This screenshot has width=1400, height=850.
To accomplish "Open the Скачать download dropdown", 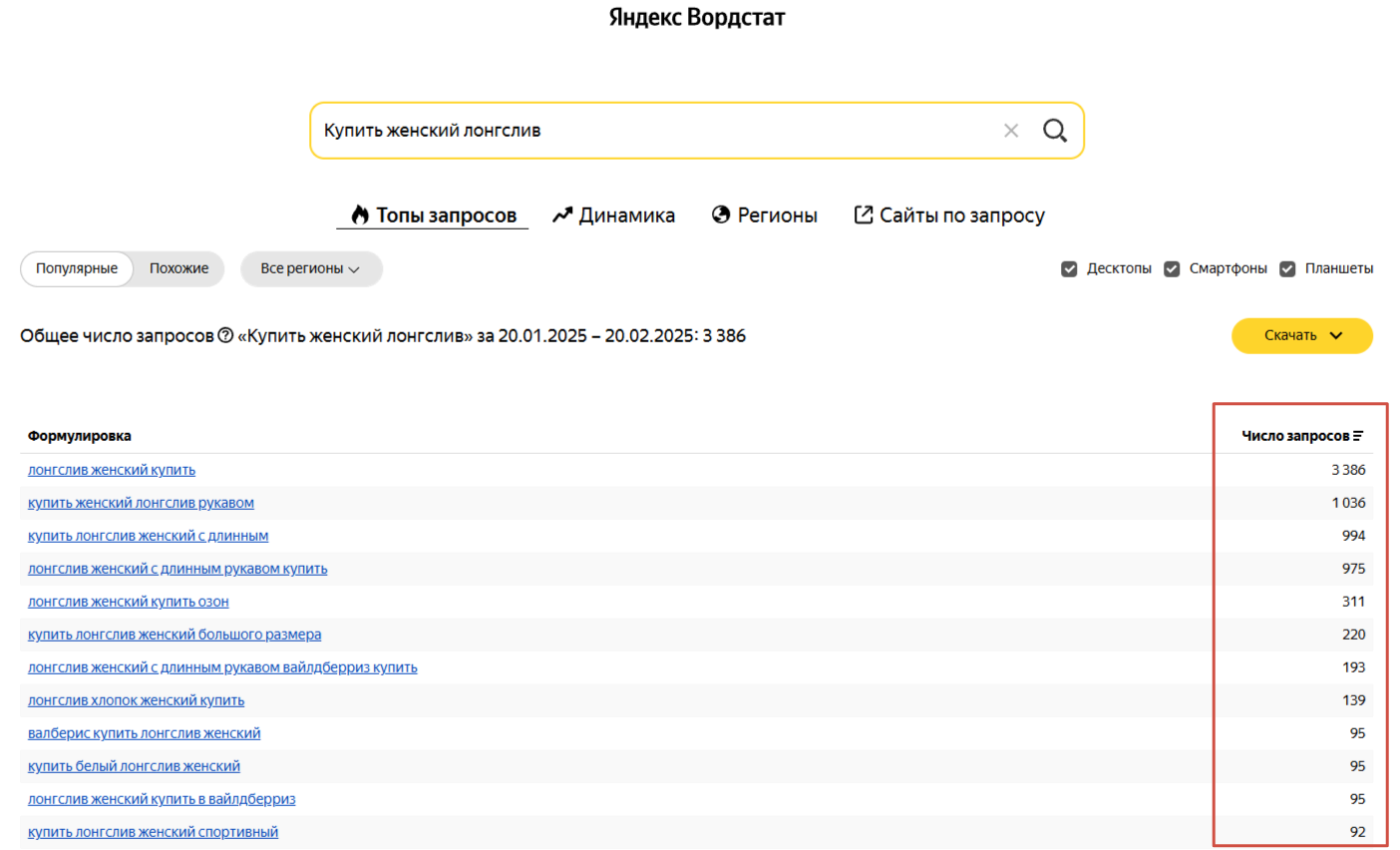I will 1302,335.
